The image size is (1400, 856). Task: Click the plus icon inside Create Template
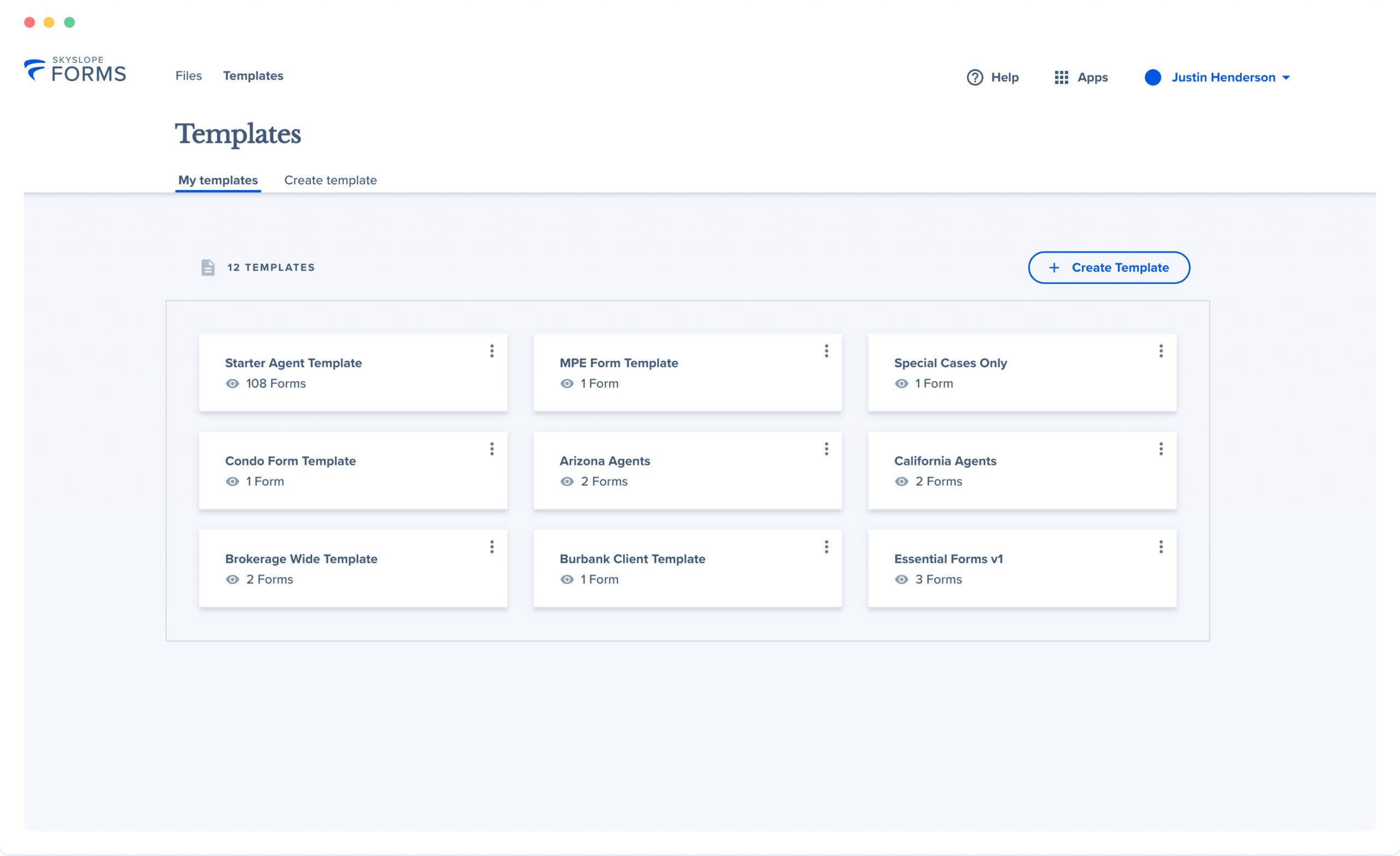click(x=1054, y=267)
